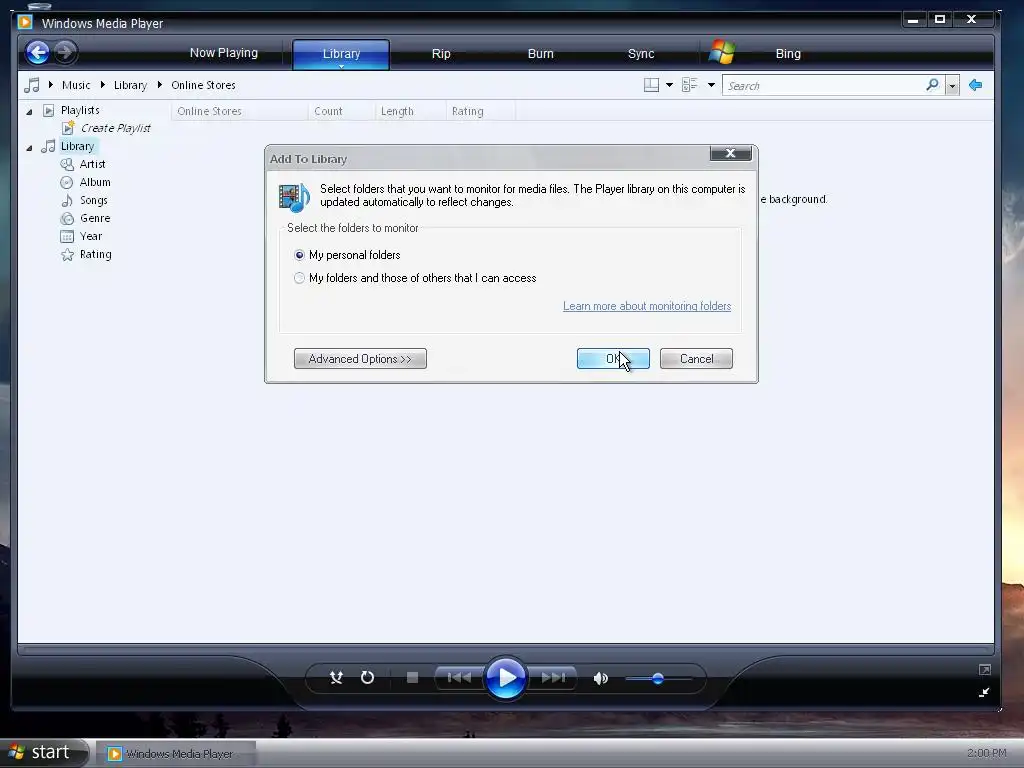Click the Forward navigation arrow
The height and width of the screenshot is (768, 1024).
click(x=65, y=52)
